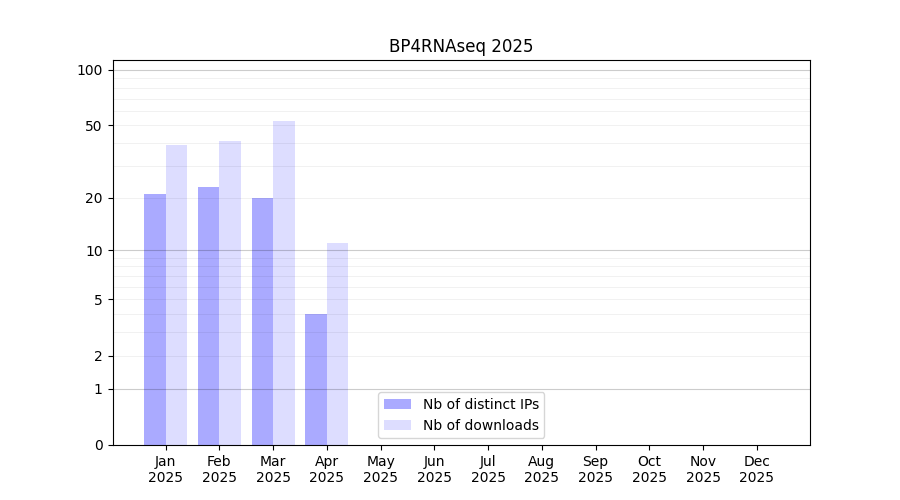Select the 'Jan 2025' x-axis label

click(165, 469)
